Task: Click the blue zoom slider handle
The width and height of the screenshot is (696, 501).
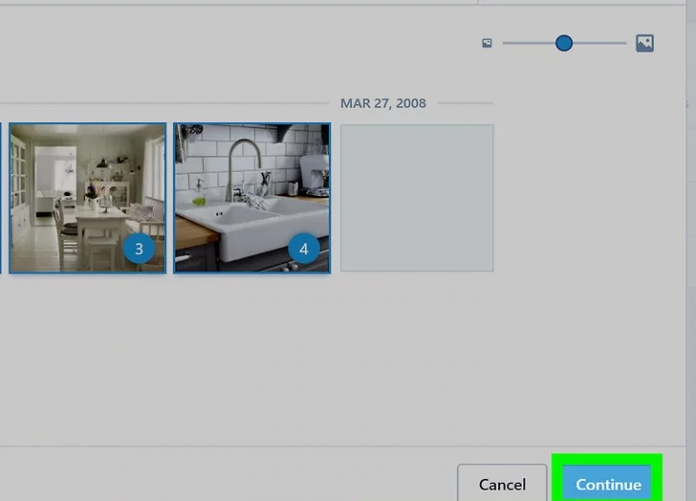Action: [x=564, y=43]
